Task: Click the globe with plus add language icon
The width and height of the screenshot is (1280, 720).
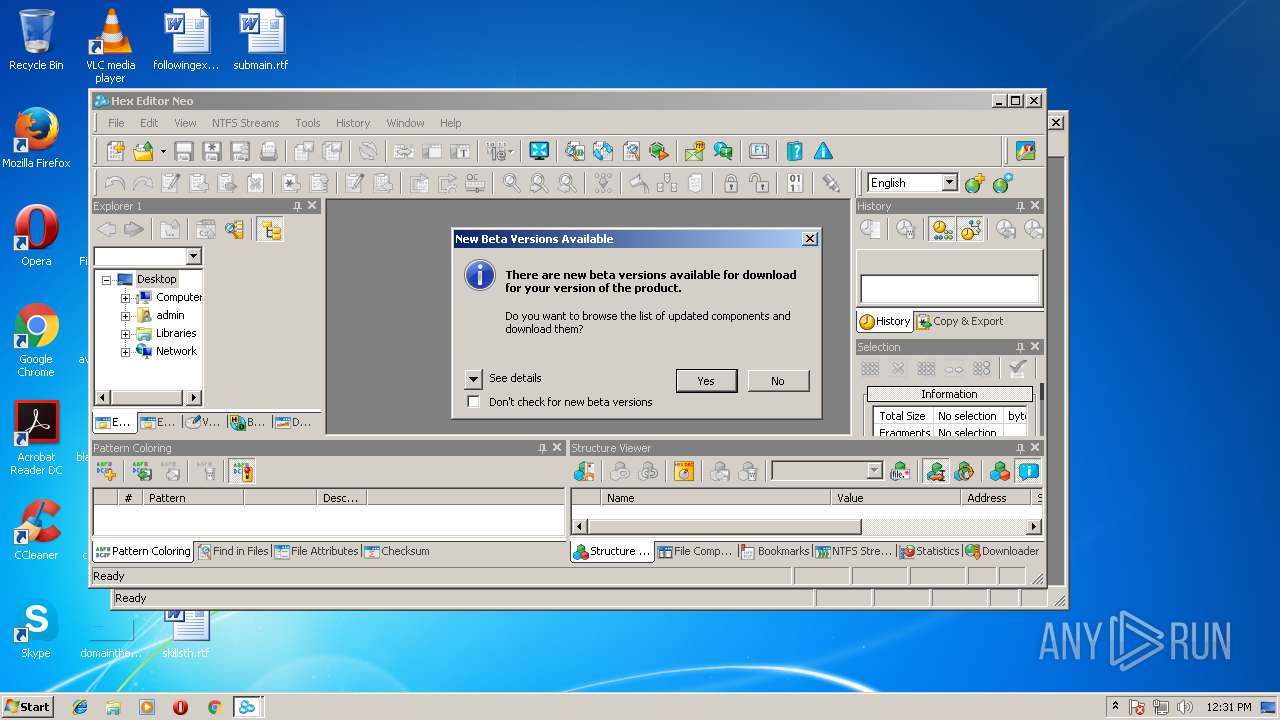Action: tap(975, 183)
